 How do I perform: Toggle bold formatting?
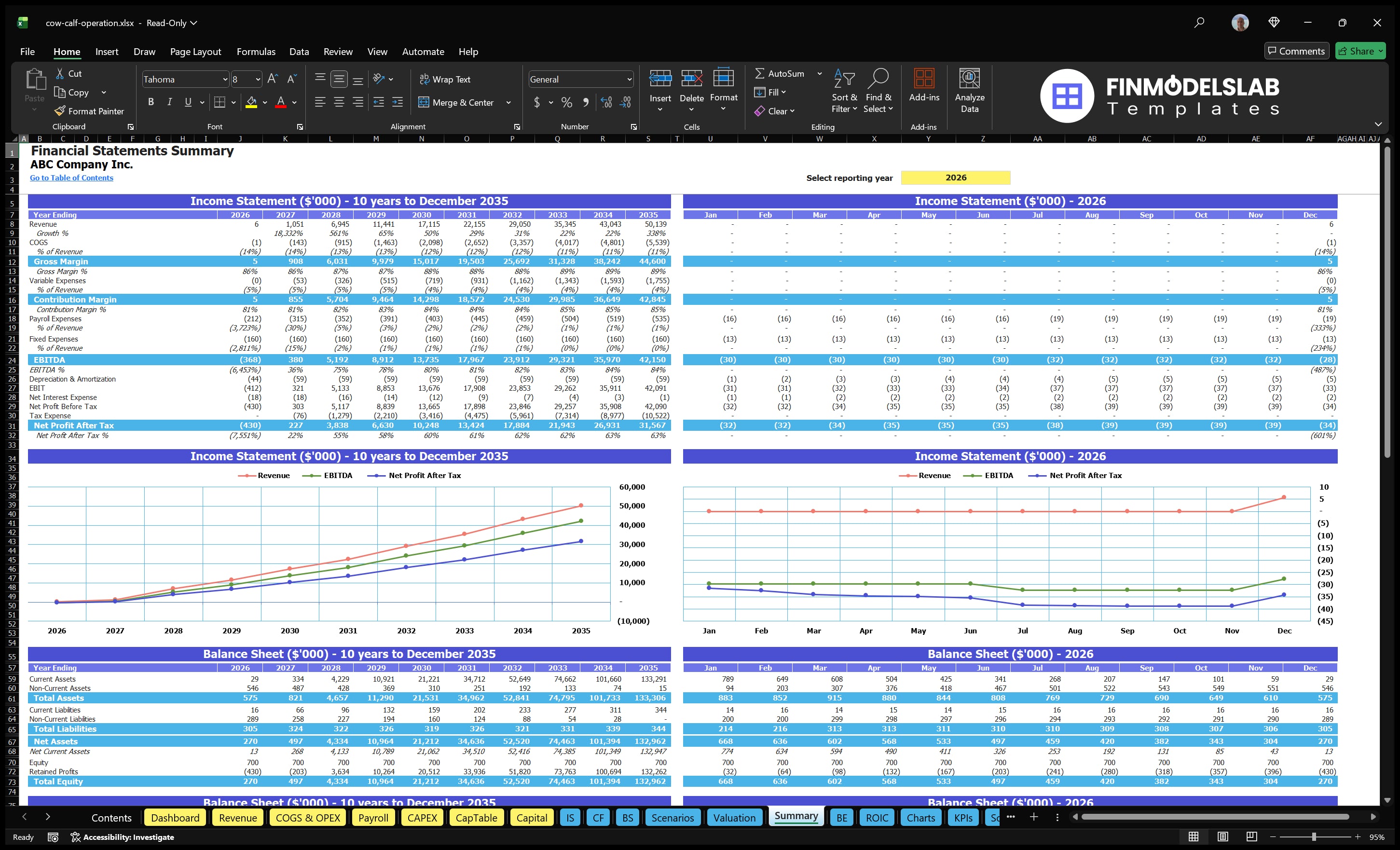pos(151,102)
